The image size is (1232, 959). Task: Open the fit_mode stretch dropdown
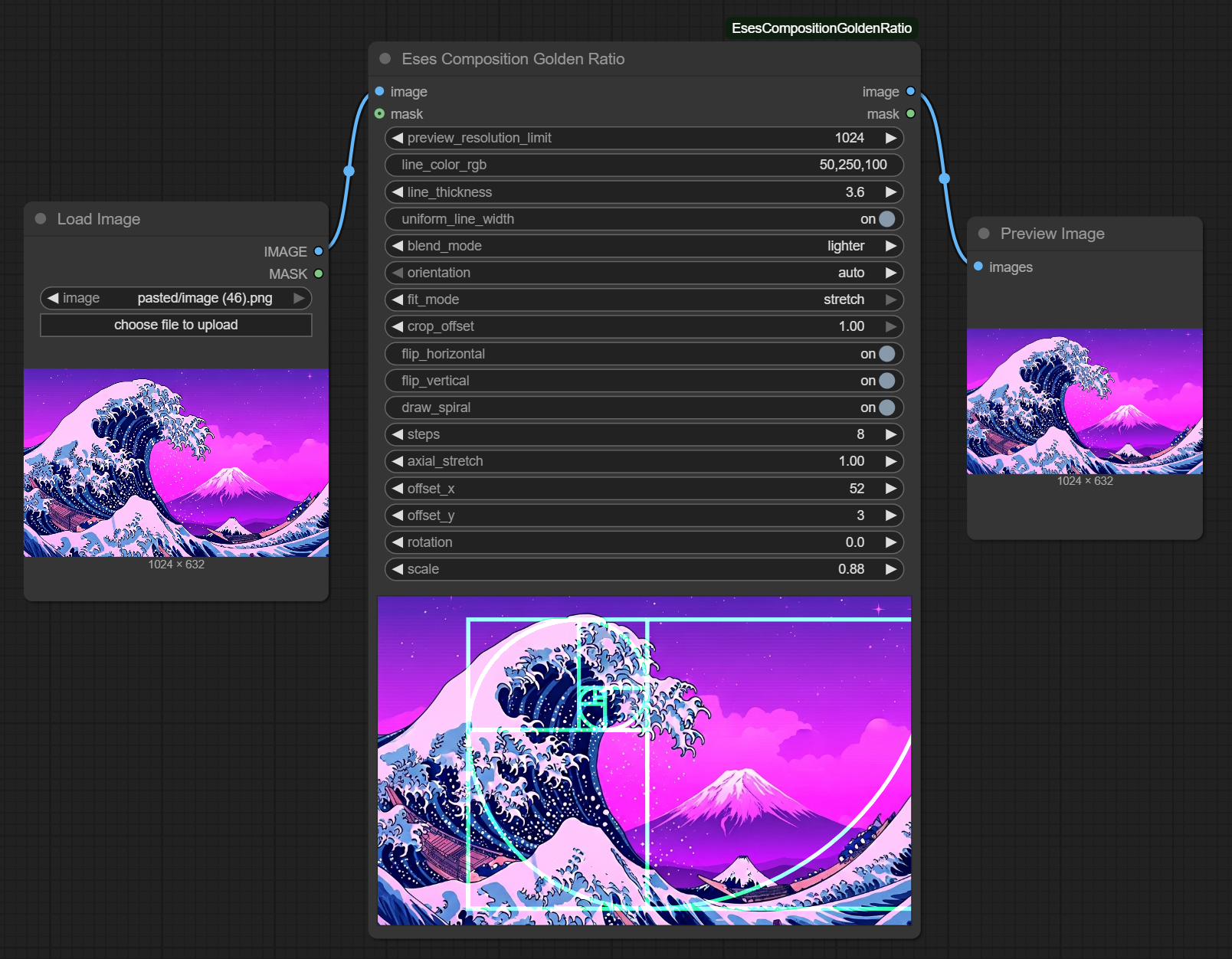point(644,299)
